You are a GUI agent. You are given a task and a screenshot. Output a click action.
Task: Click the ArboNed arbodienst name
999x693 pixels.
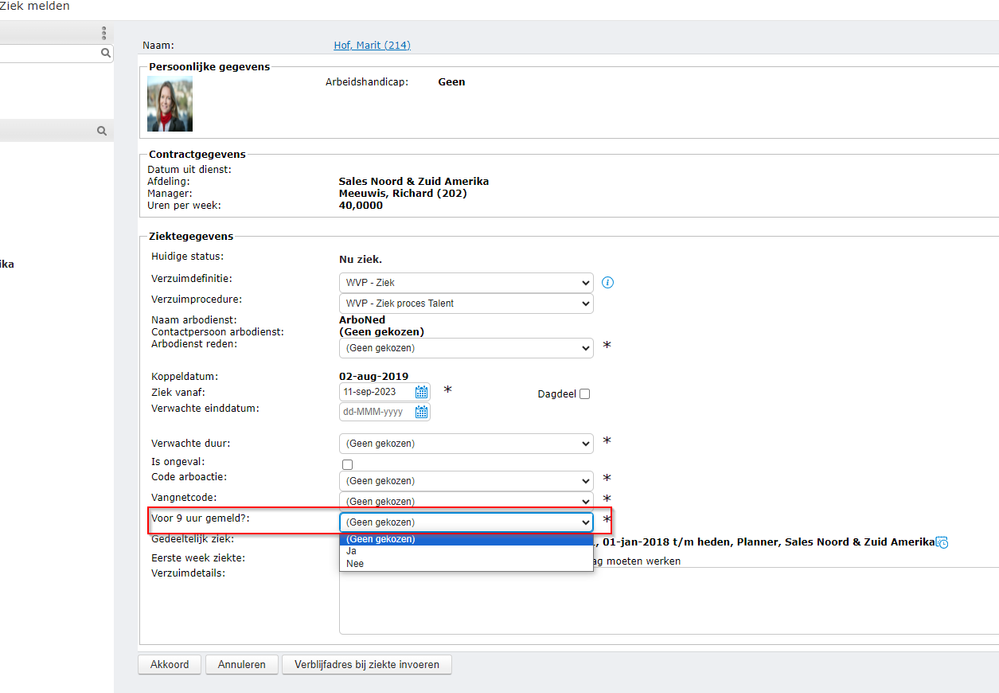[x=362, y=320]
